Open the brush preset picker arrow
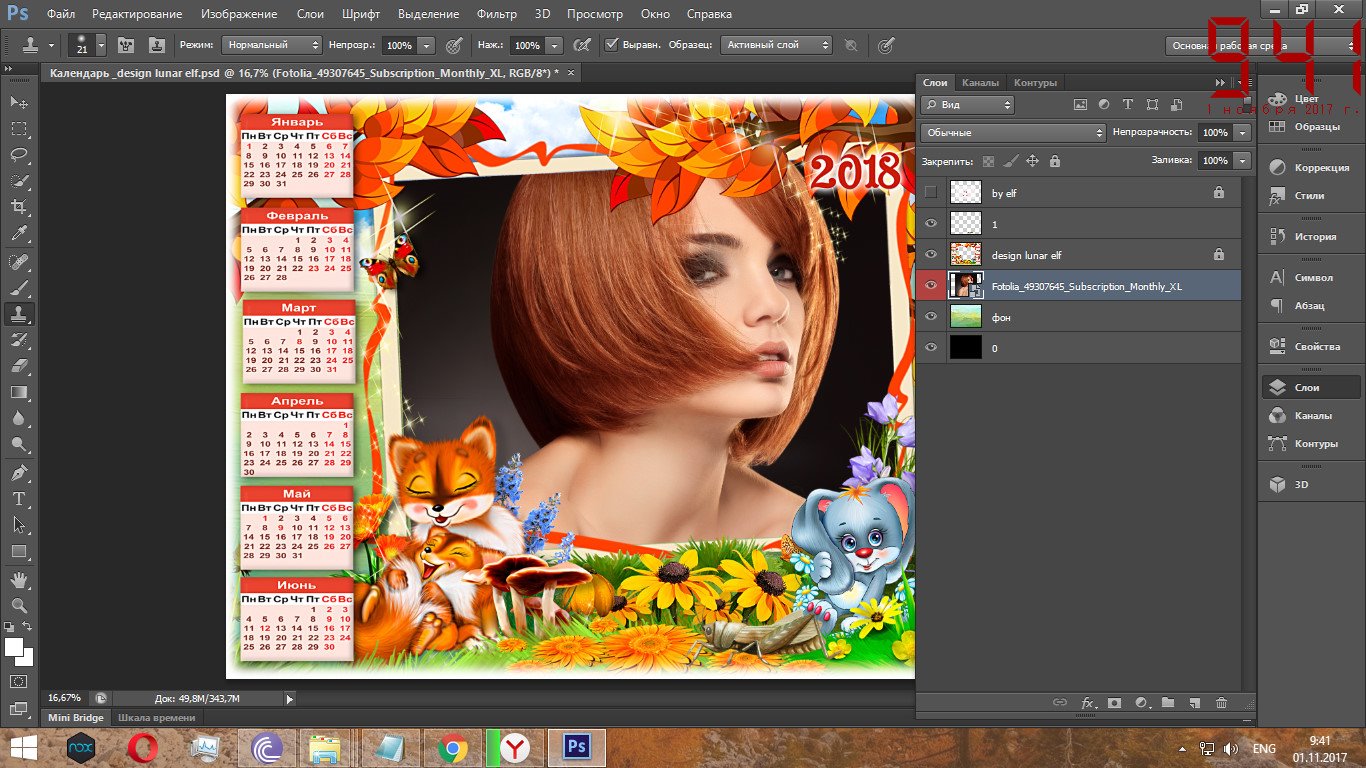The image size is (1366, 768). coord(101,45)
